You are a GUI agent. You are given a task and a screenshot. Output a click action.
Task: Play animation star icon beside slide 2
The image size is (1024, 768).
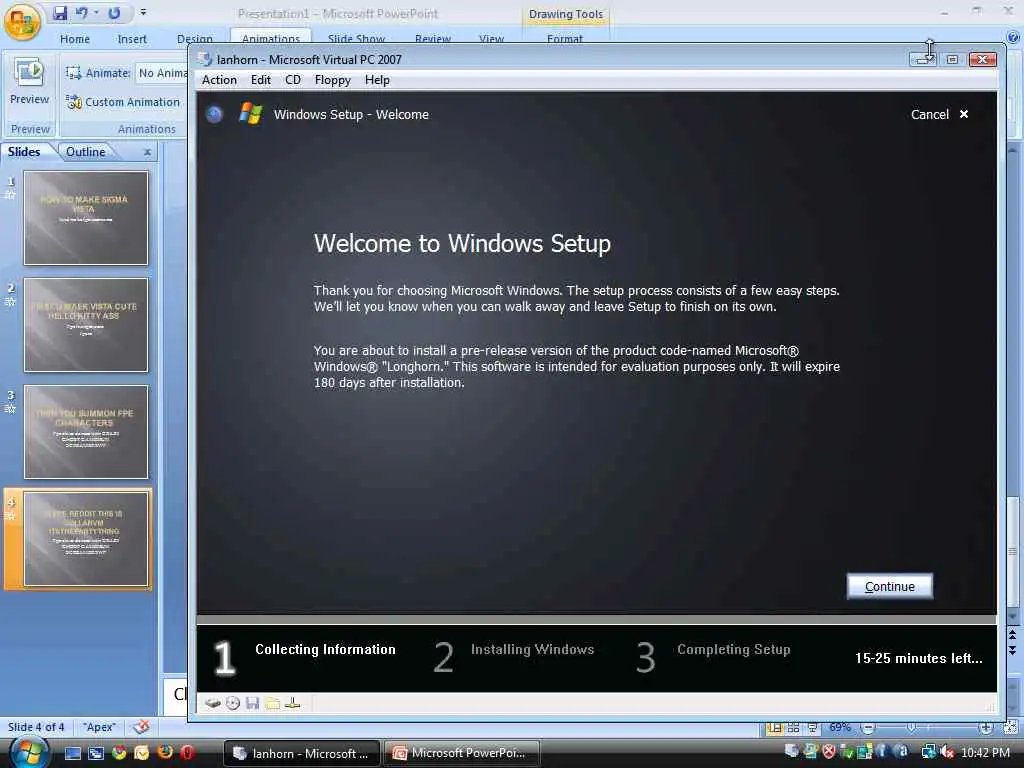[x=10, y=302]
